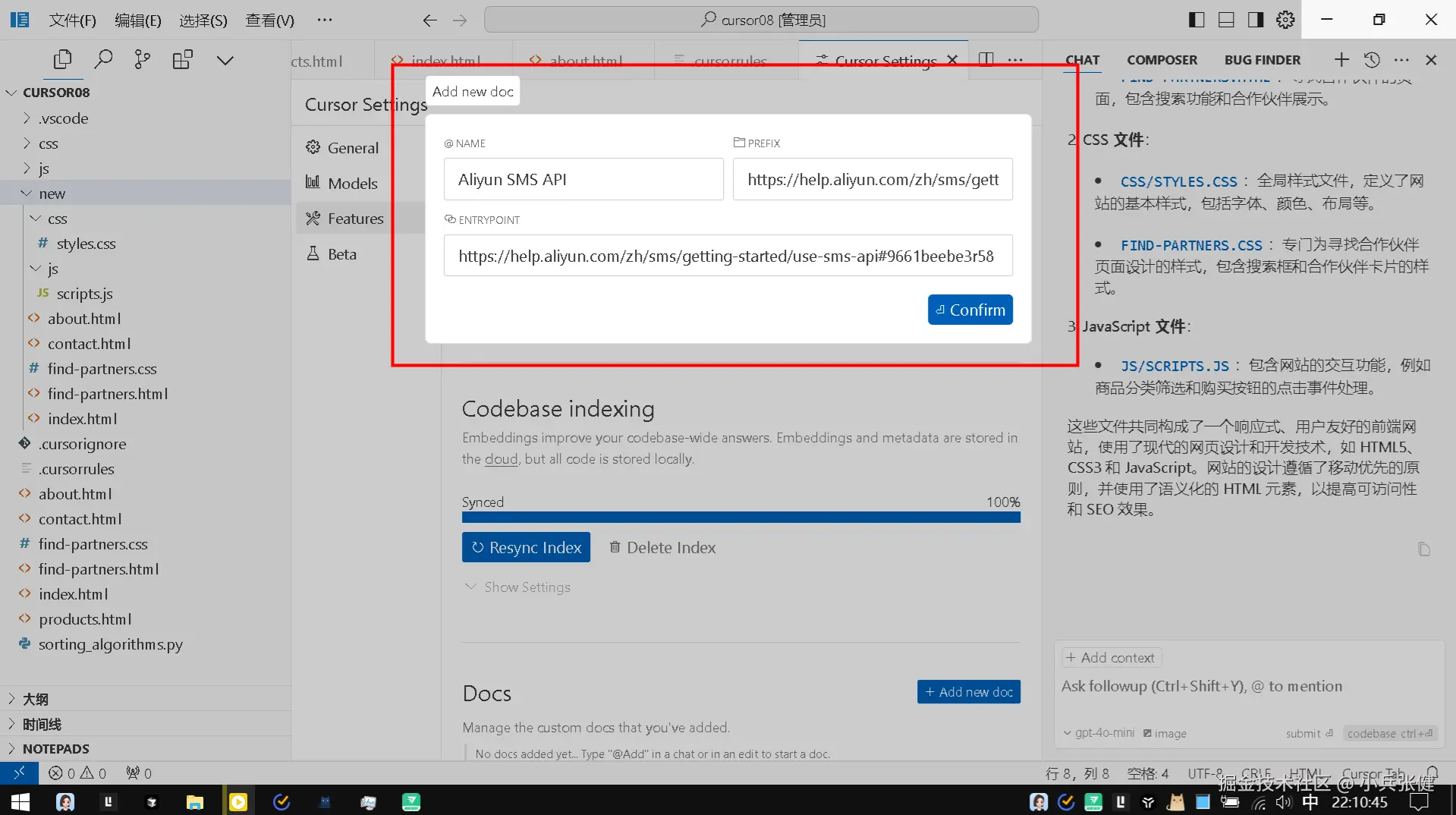This screenshot has width=1456, height=815.
Task: Open chat history clock icon
Action: pos(1372,59)
